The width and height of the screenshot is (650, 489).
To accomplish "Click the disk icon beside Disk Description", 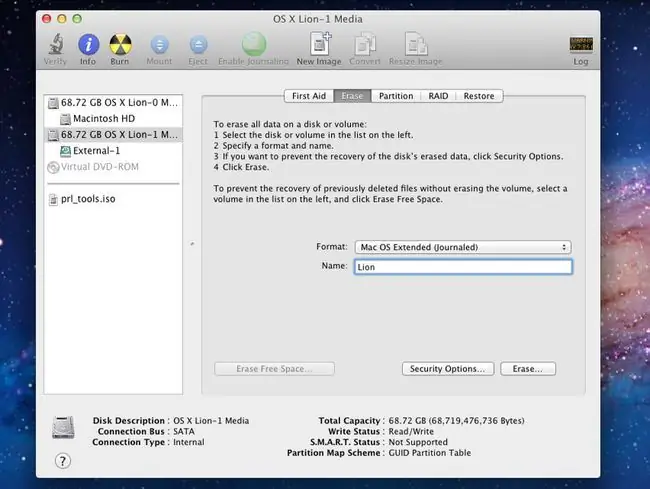I will 63,427.
